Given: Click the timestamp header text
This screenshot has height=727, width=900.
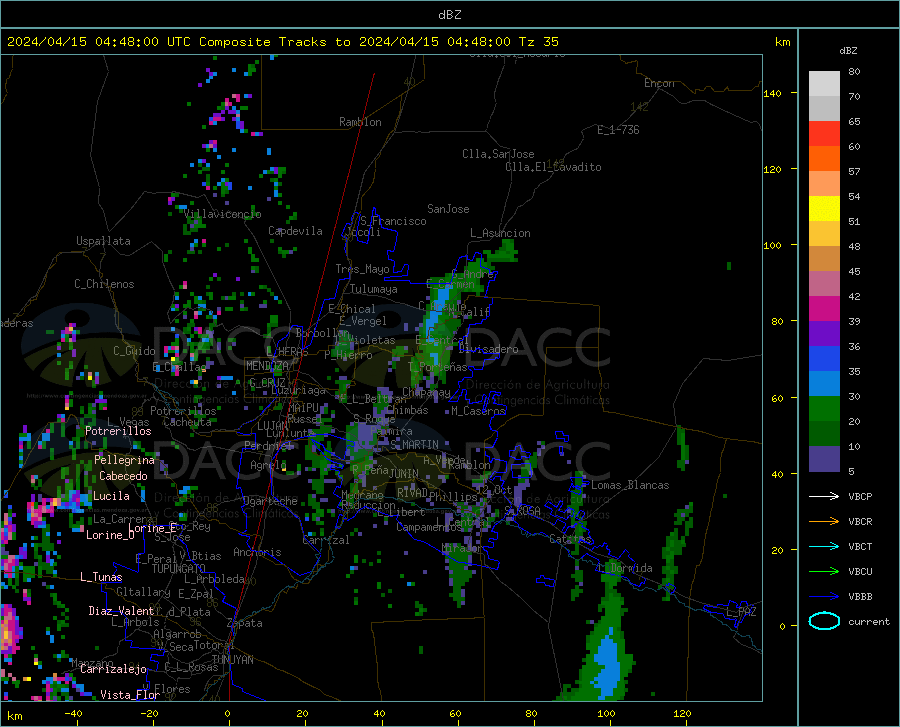Looking at the screenshot, I should (282, 42).
